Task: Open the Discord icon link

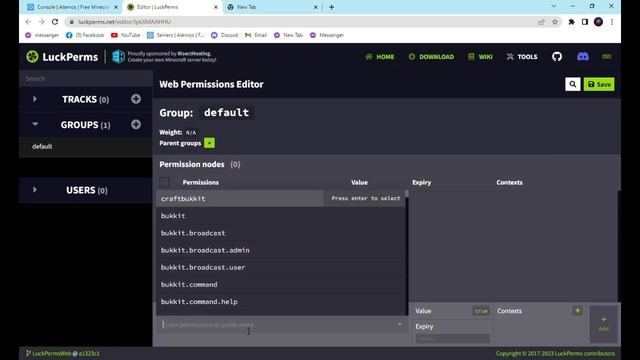Action: pyautogui.click(x=583, y=57)
